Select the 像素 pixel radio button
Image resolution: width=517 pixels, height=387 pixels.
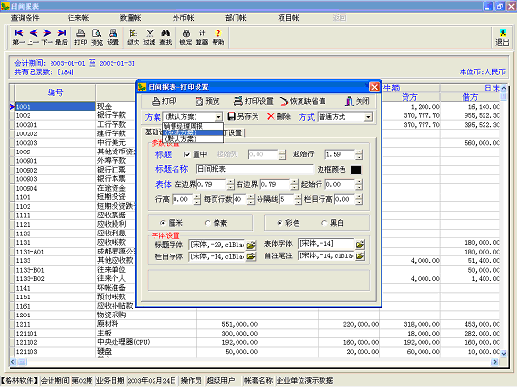[208, 223]
